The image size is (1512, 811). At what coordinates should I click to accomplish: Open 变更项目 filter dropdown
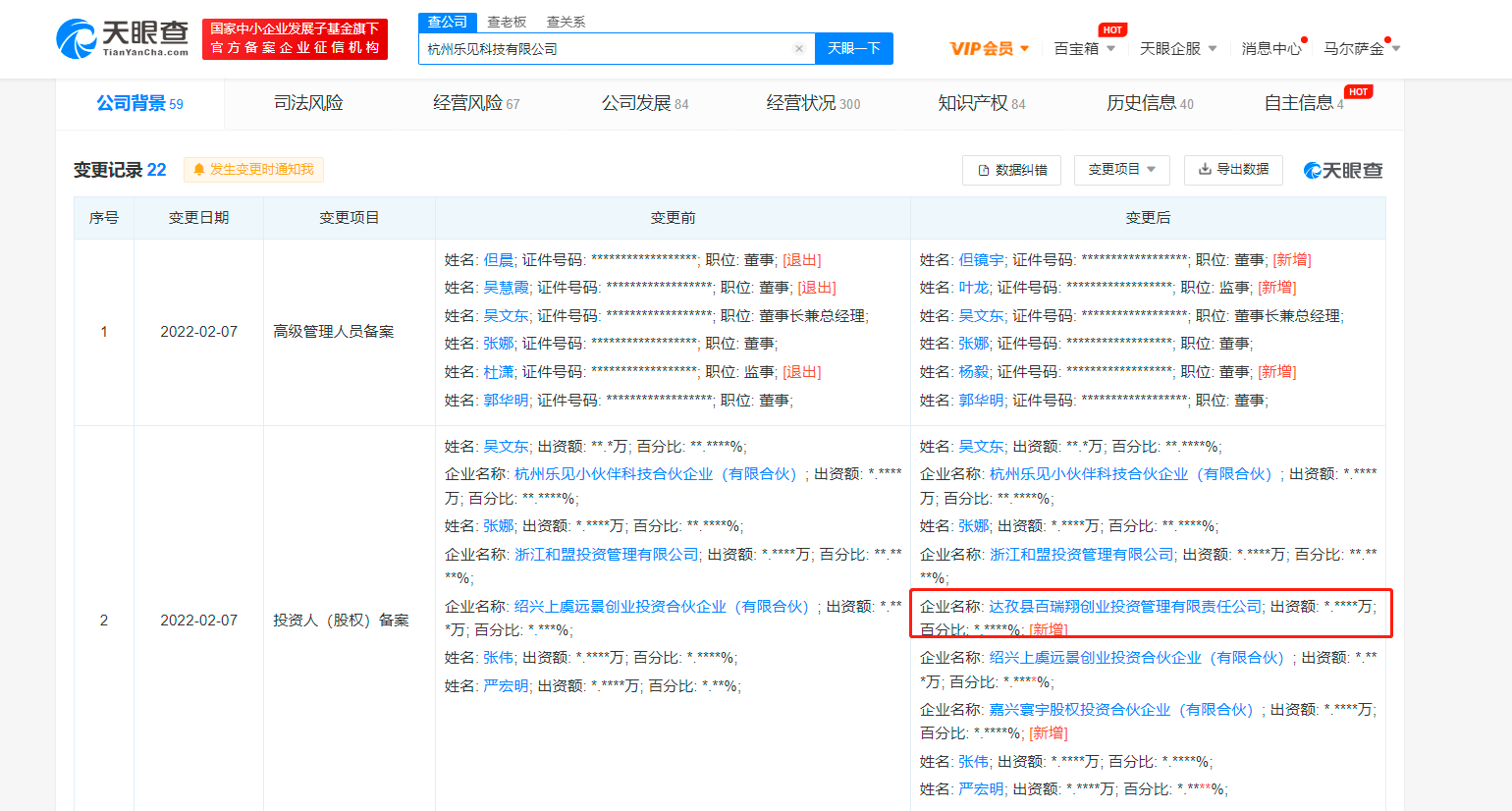point(1121,170)
